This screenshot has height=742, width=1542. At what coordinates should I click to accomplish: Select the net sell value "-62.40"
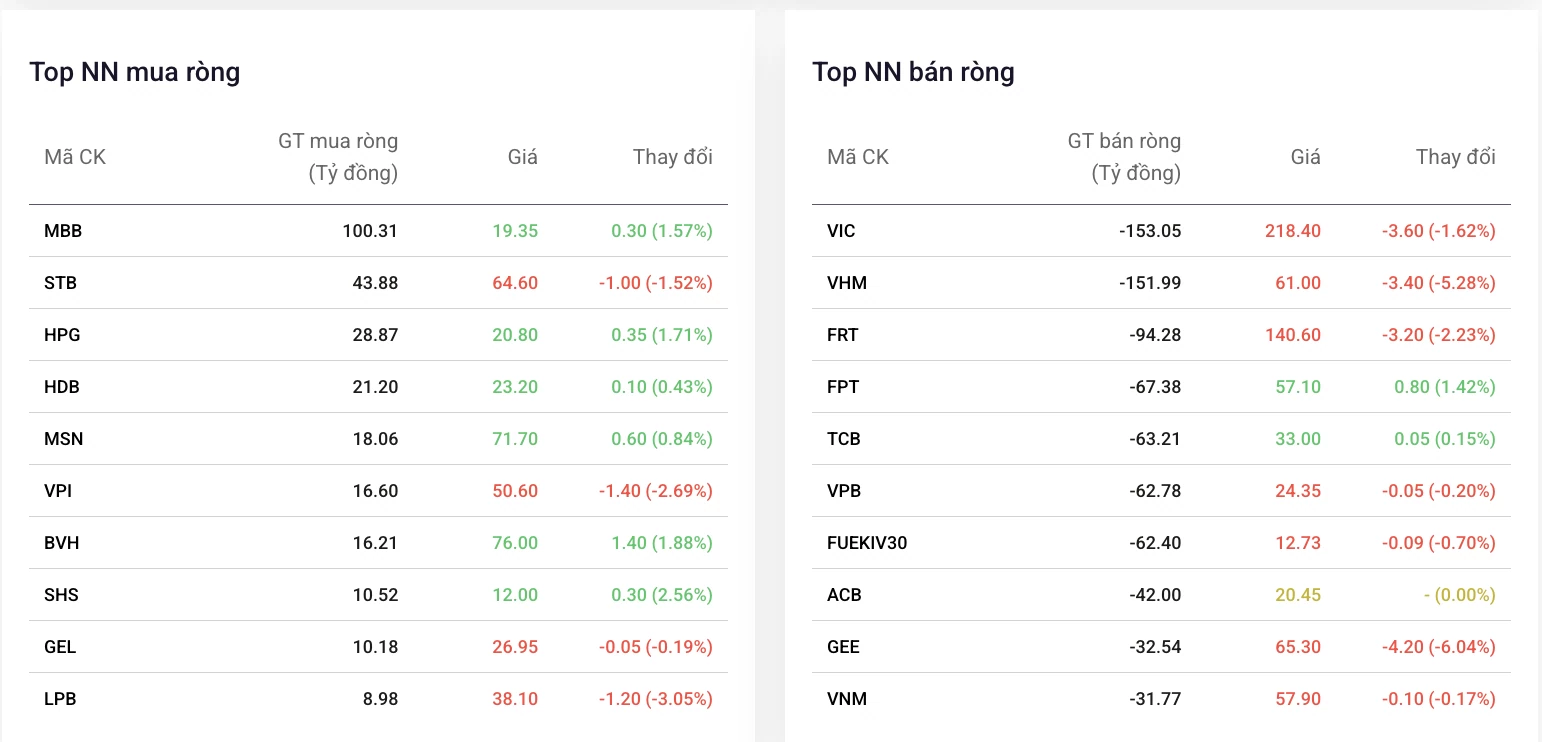tap(1155, 543)
